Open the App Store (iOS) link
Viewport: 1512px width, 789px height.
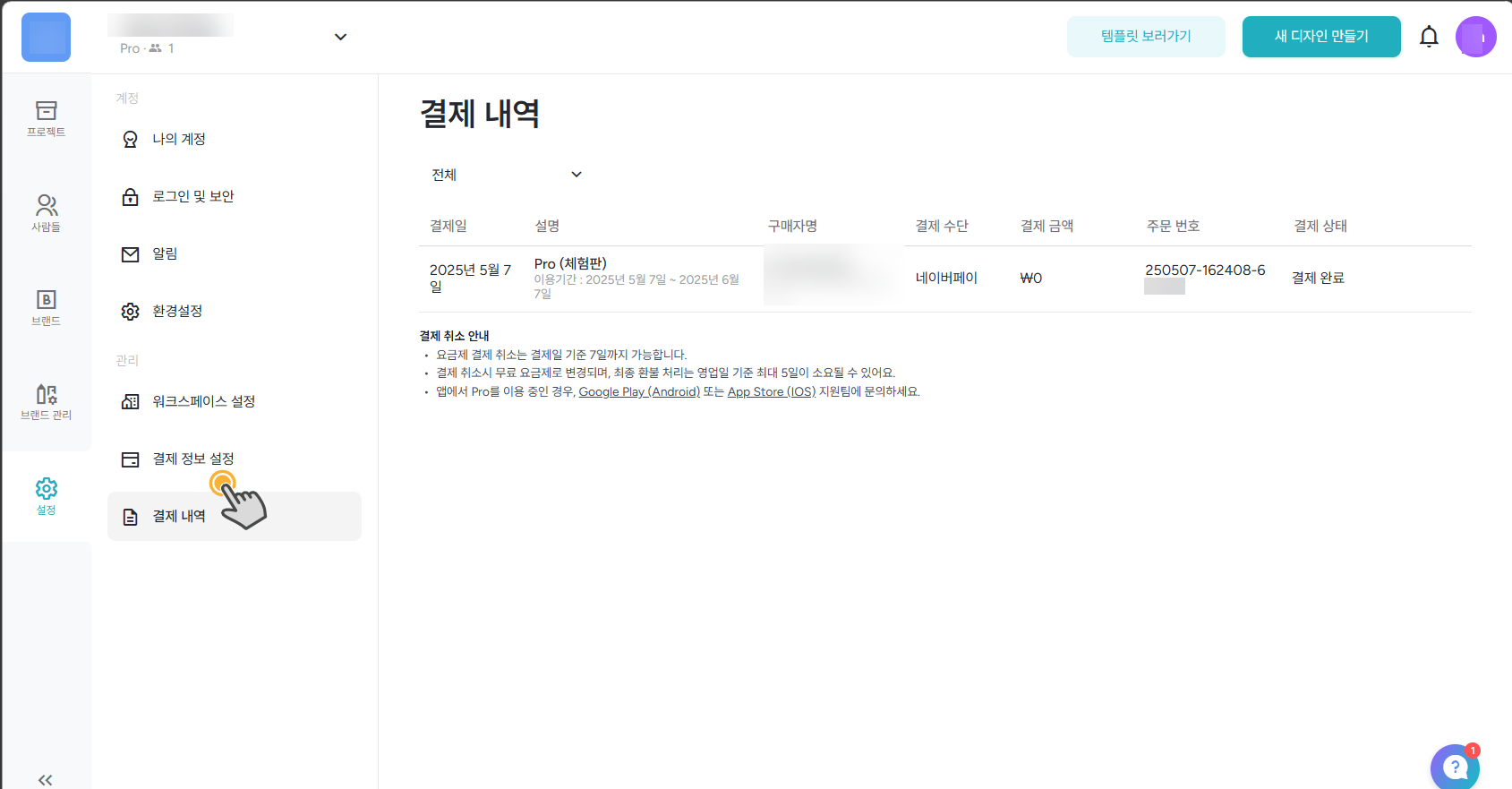pyautogui.click(x=772, y=391)
